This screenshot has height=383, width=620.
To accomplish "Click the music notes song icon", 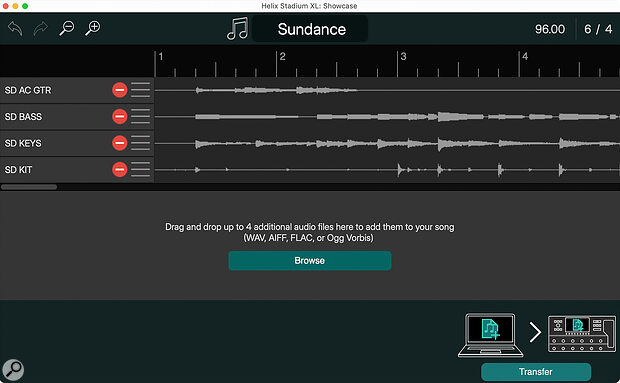I will point(237,28).
